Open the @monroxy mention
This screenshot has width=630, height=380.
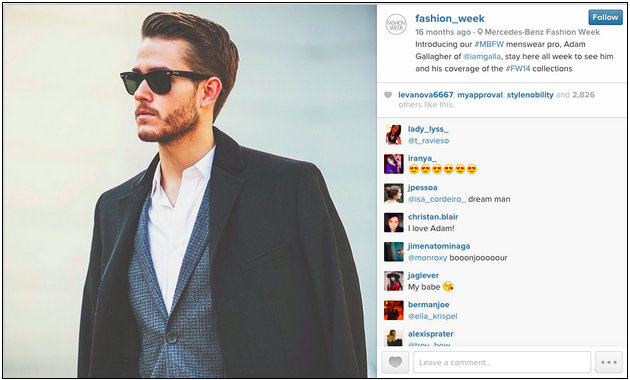[428, 258]
